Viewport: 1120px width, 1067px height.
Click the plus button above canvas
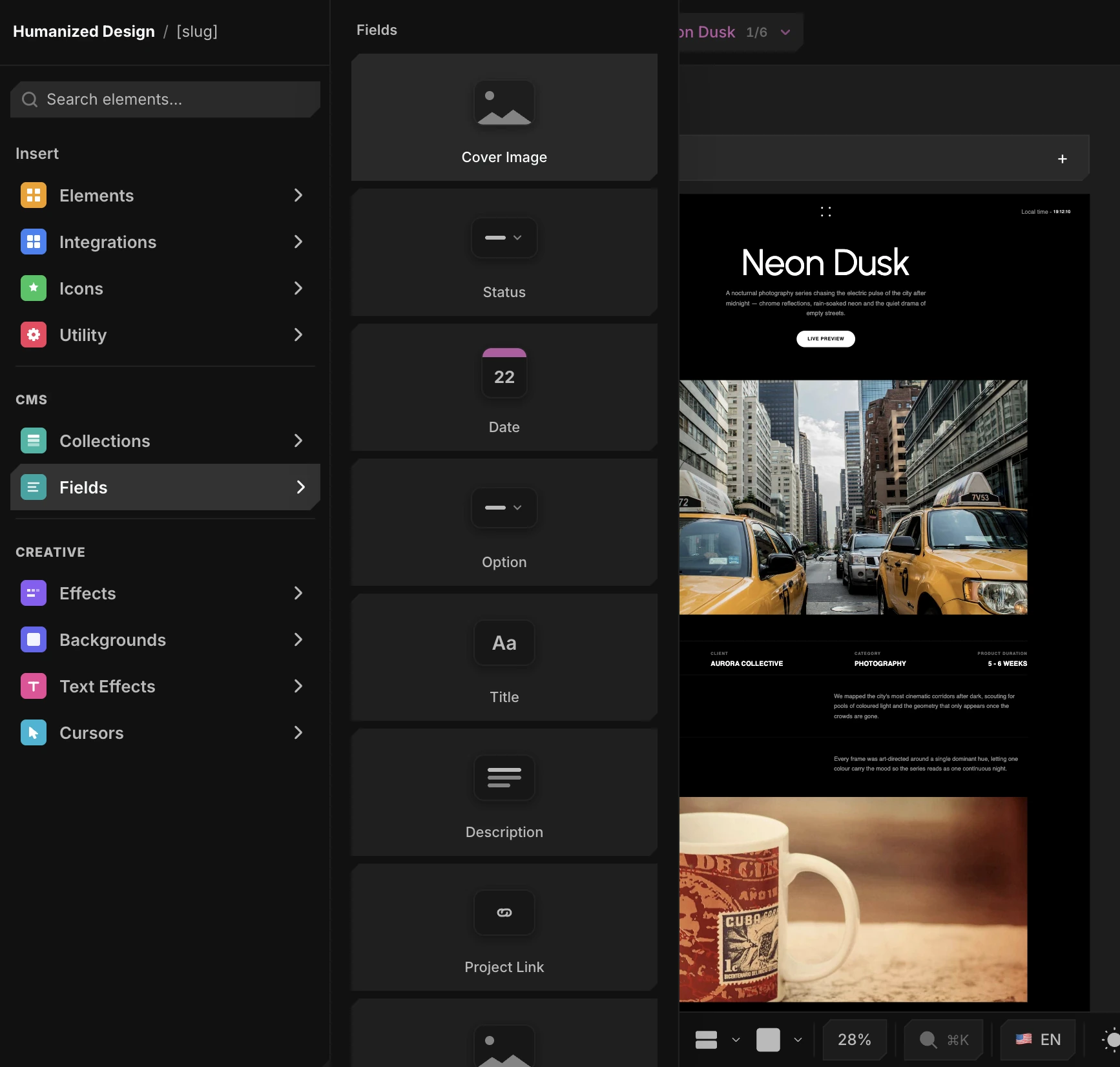point(1063,159)
